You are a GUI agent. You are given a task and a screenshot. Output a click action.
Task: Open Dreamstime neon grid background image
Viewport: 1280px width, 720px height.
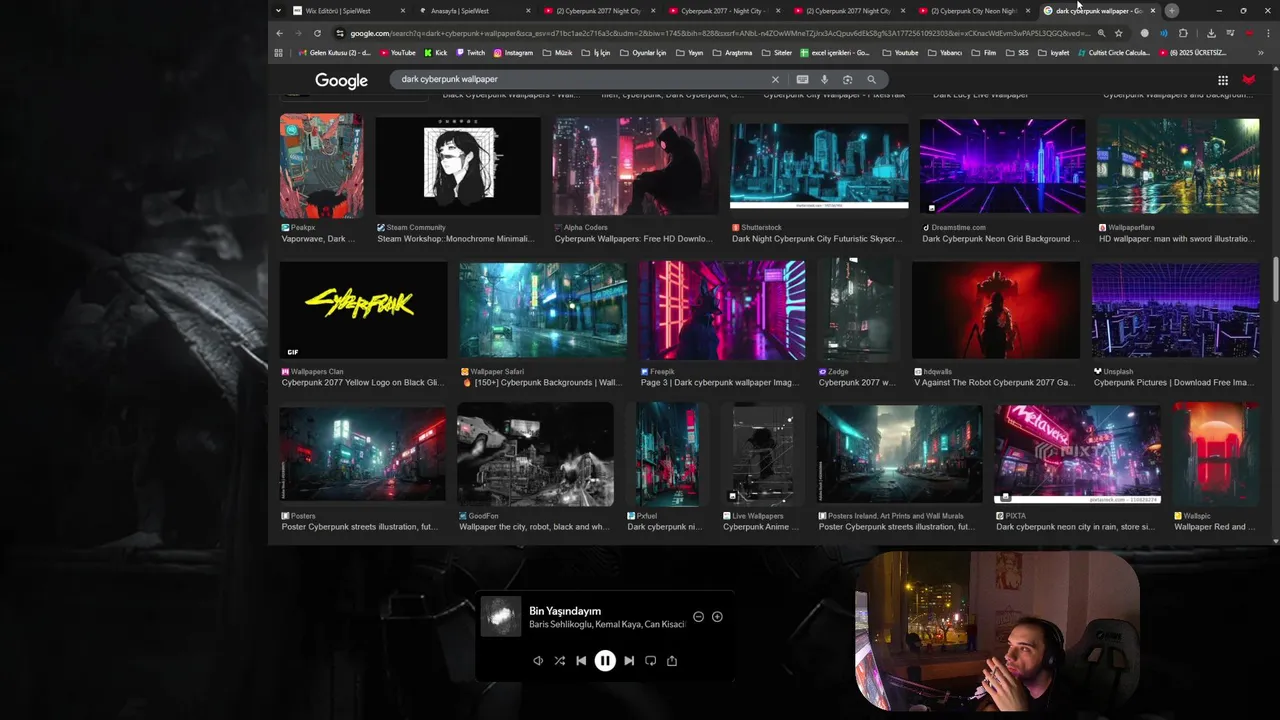pyautogui.click(x=1002, y=165)
